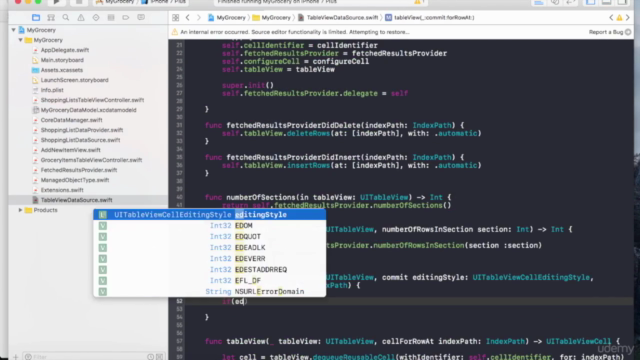Screen dimensions: 640x360
Task: Choose EDOM autocomplete suggestion
Action: coord(209,225)
